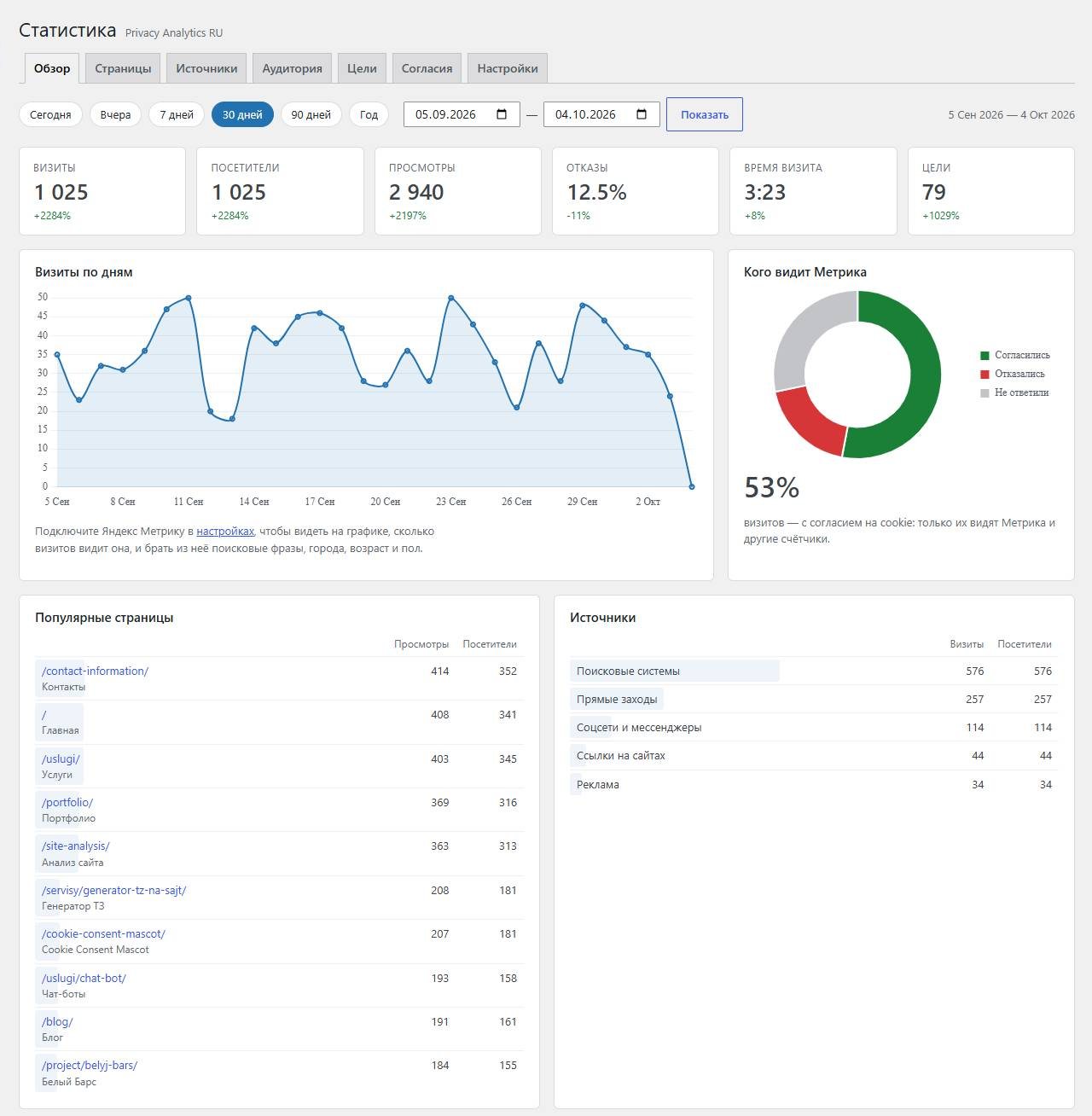The image size is (1092, 1116).
Task: Follow the настройках link under the chart
Action: 225,532
